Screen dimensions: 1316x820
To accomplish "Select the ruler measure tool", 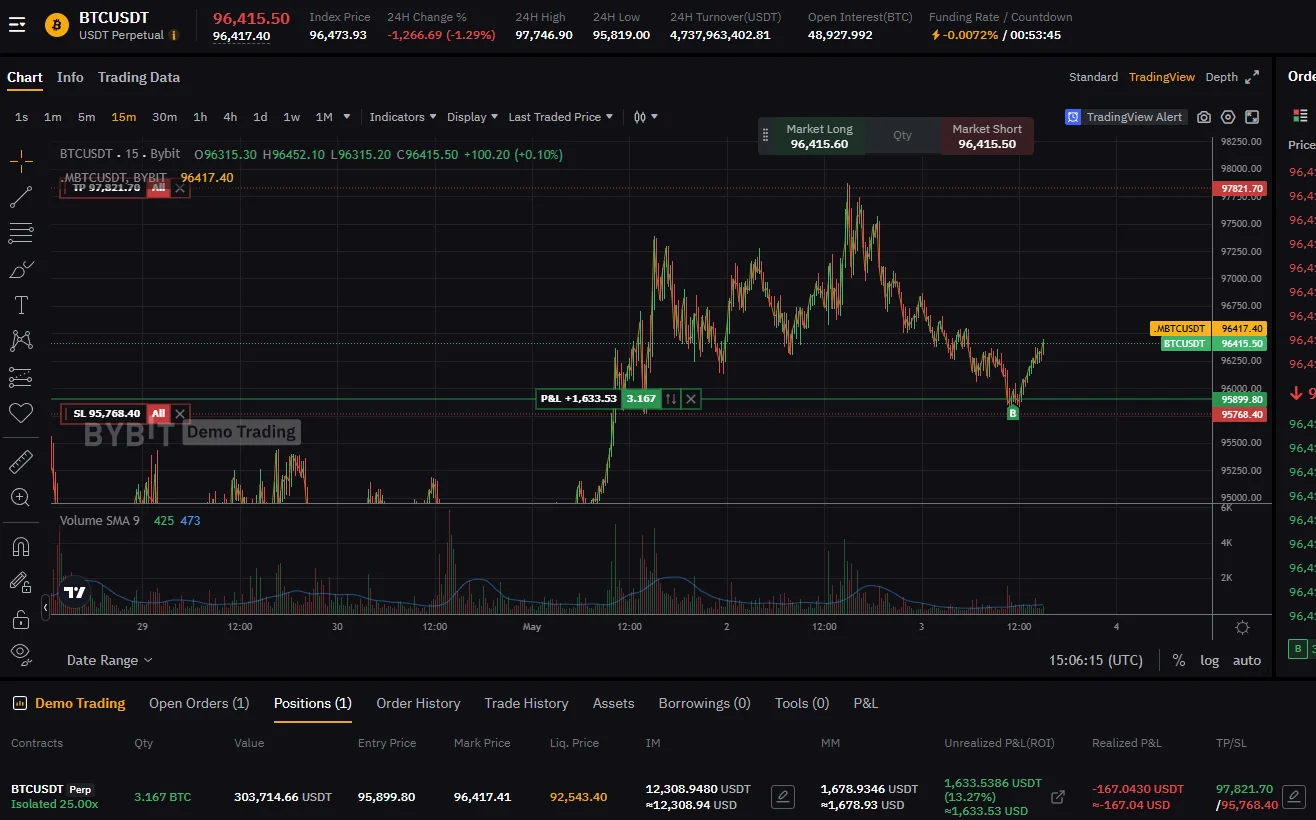I will [21, 461].
